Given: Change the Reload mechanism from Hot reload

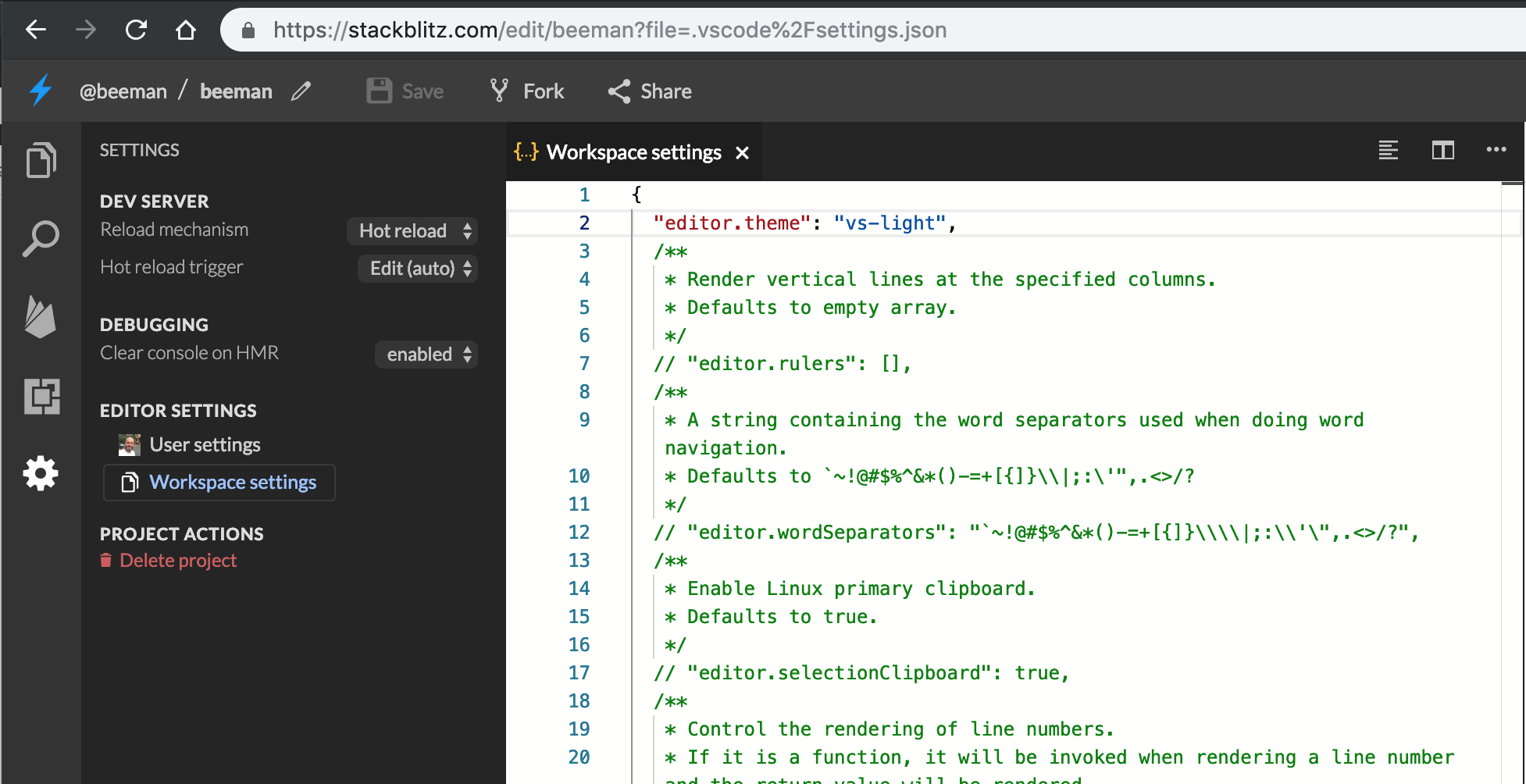Looking at the screenshot, I should pyautogui.click(x=412, y=230).
